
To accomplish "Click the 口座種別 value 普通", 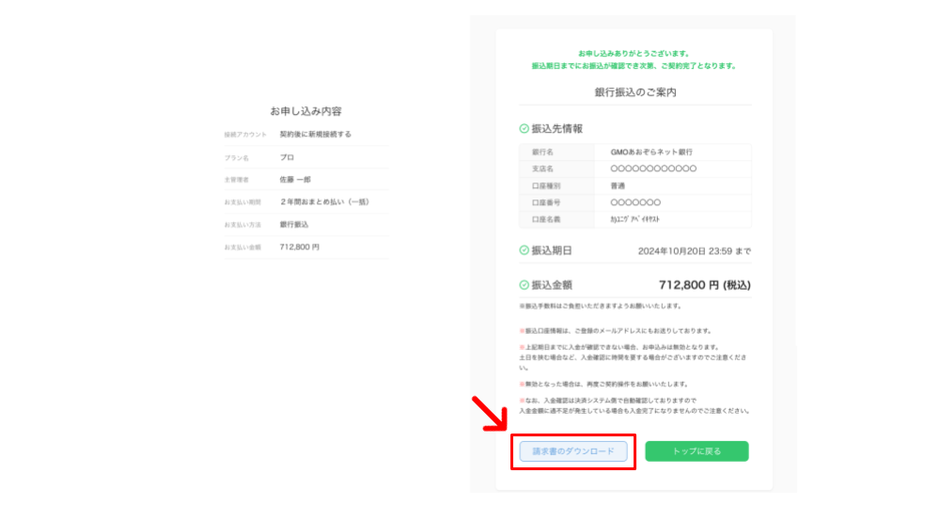I will coord(617,186).
